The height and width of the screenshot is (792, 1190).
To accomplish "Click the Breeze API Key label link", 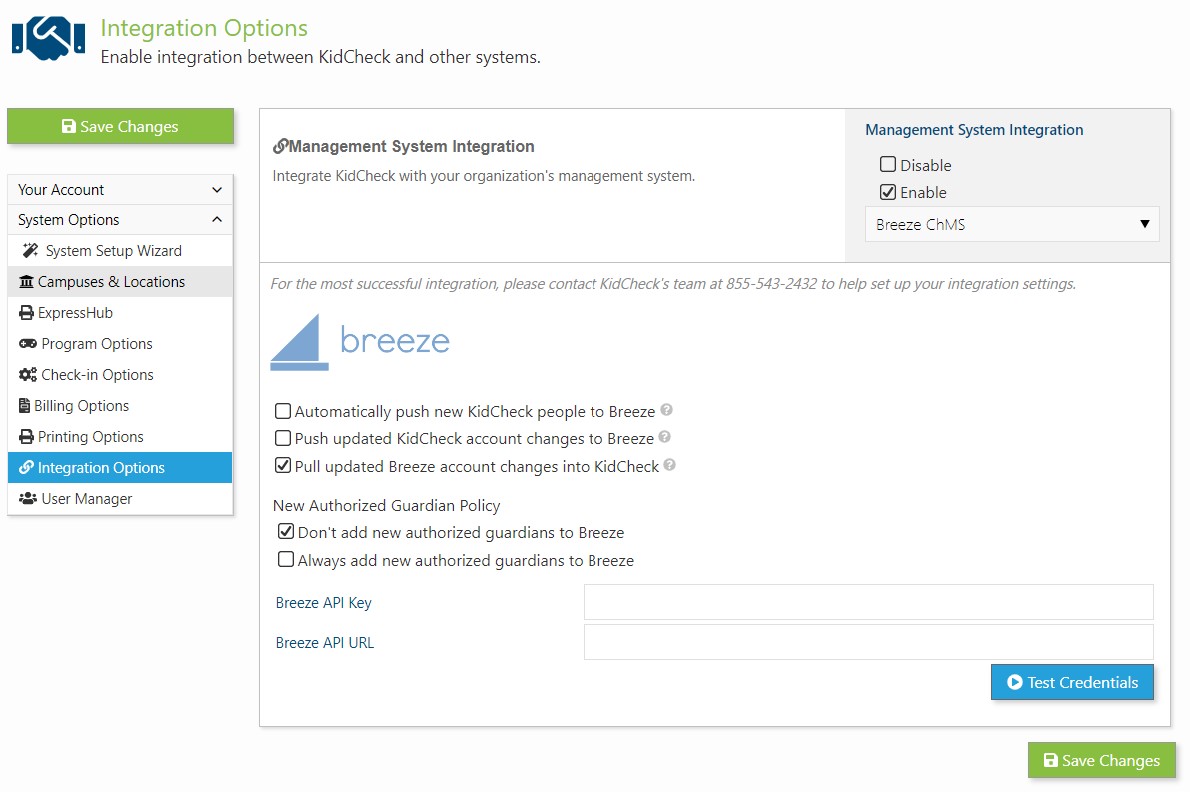I will [323, 602].
